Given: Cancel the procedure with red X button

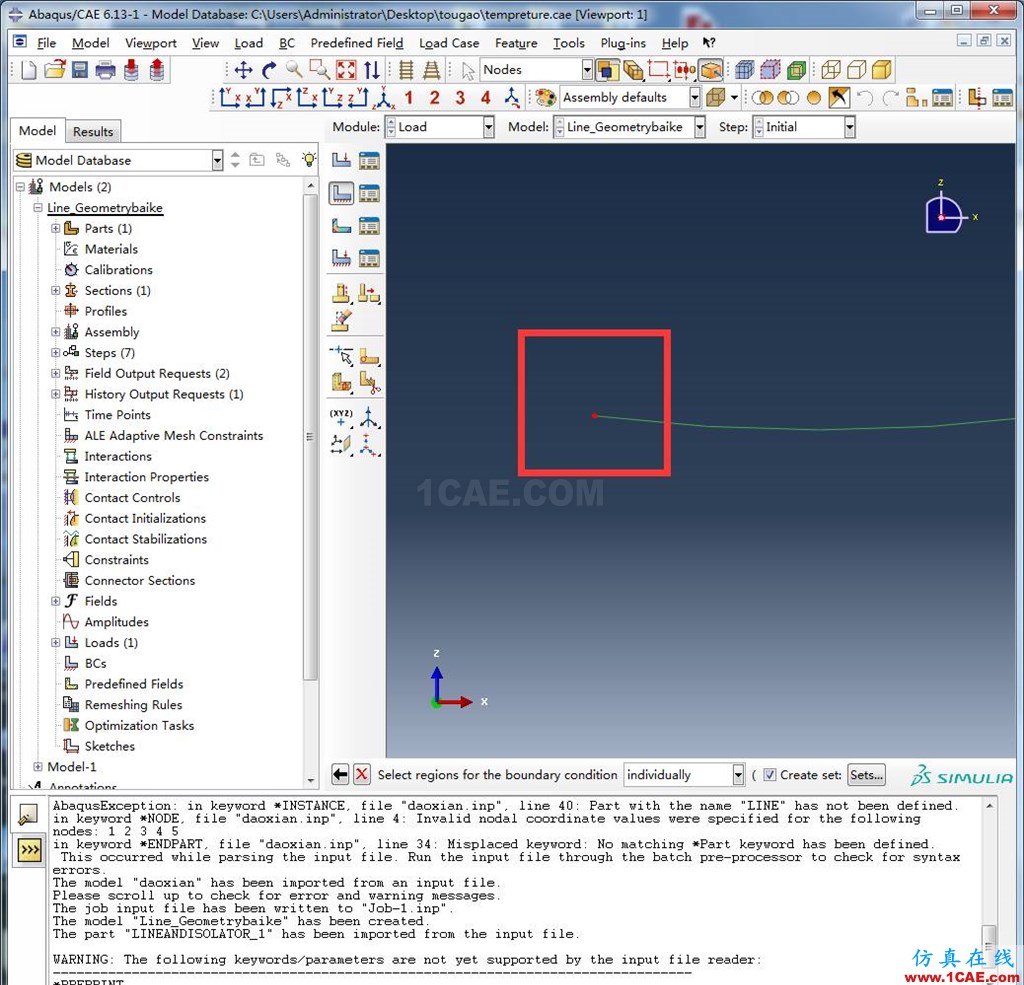Looking at the screenshot, I should [x=361, y=775].
